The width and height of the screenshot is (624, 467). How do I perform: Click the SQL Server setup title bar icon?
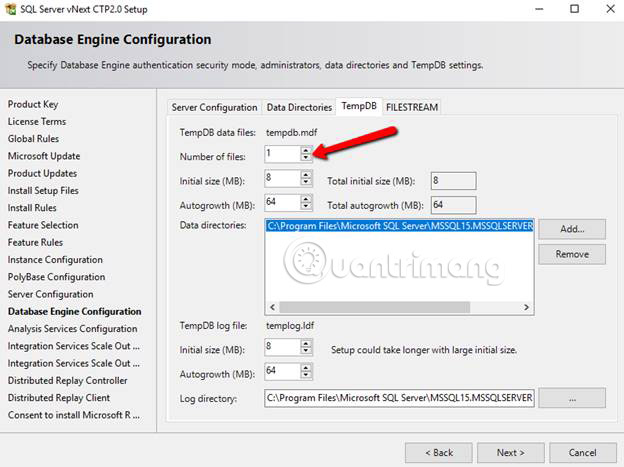tap(11, 9)
